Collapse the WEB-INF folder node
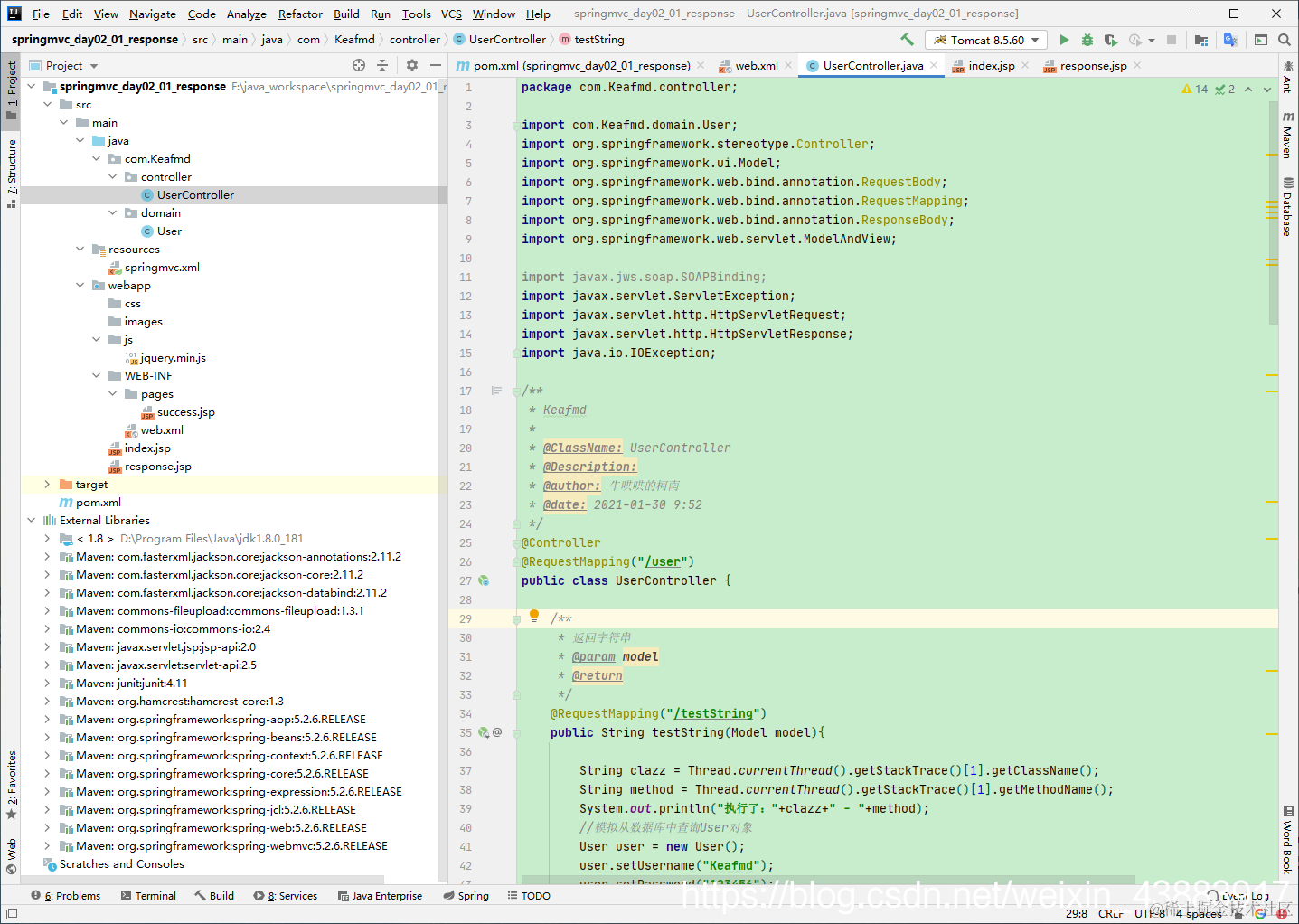 click(97, 376)
